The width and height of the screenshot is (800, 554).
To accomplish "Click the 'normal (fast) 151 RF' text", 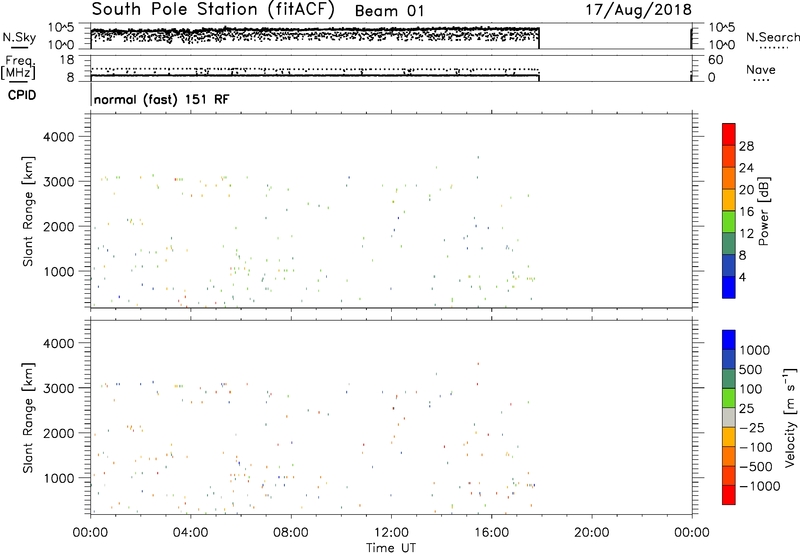I will click(x=161, y=99).
